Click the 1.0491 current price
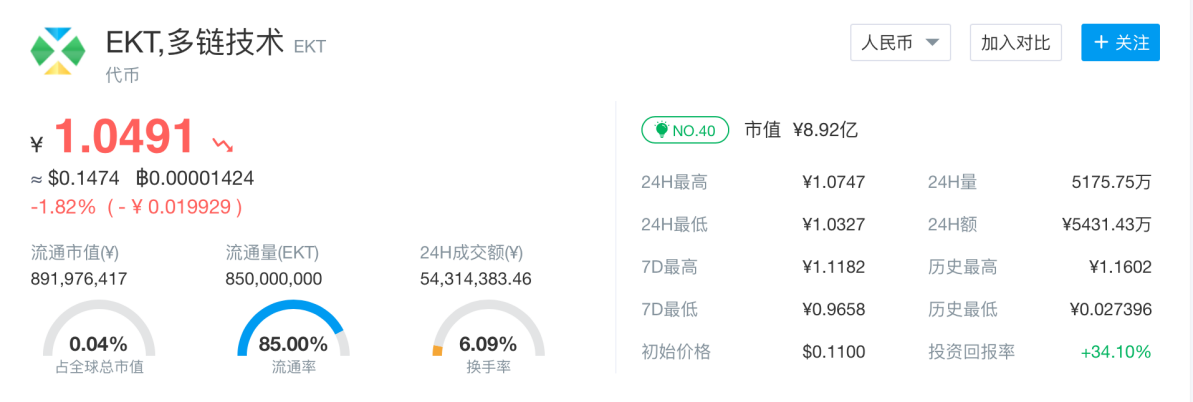 [124, 138]
